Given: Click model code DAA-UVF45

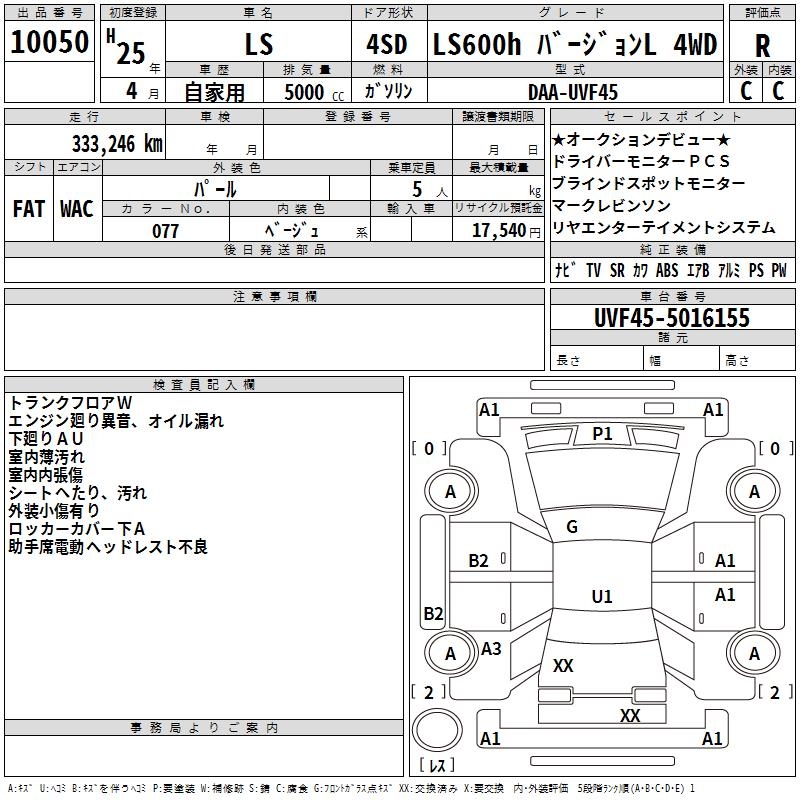Looking at the screenshot, I should [x=572, y=92].
